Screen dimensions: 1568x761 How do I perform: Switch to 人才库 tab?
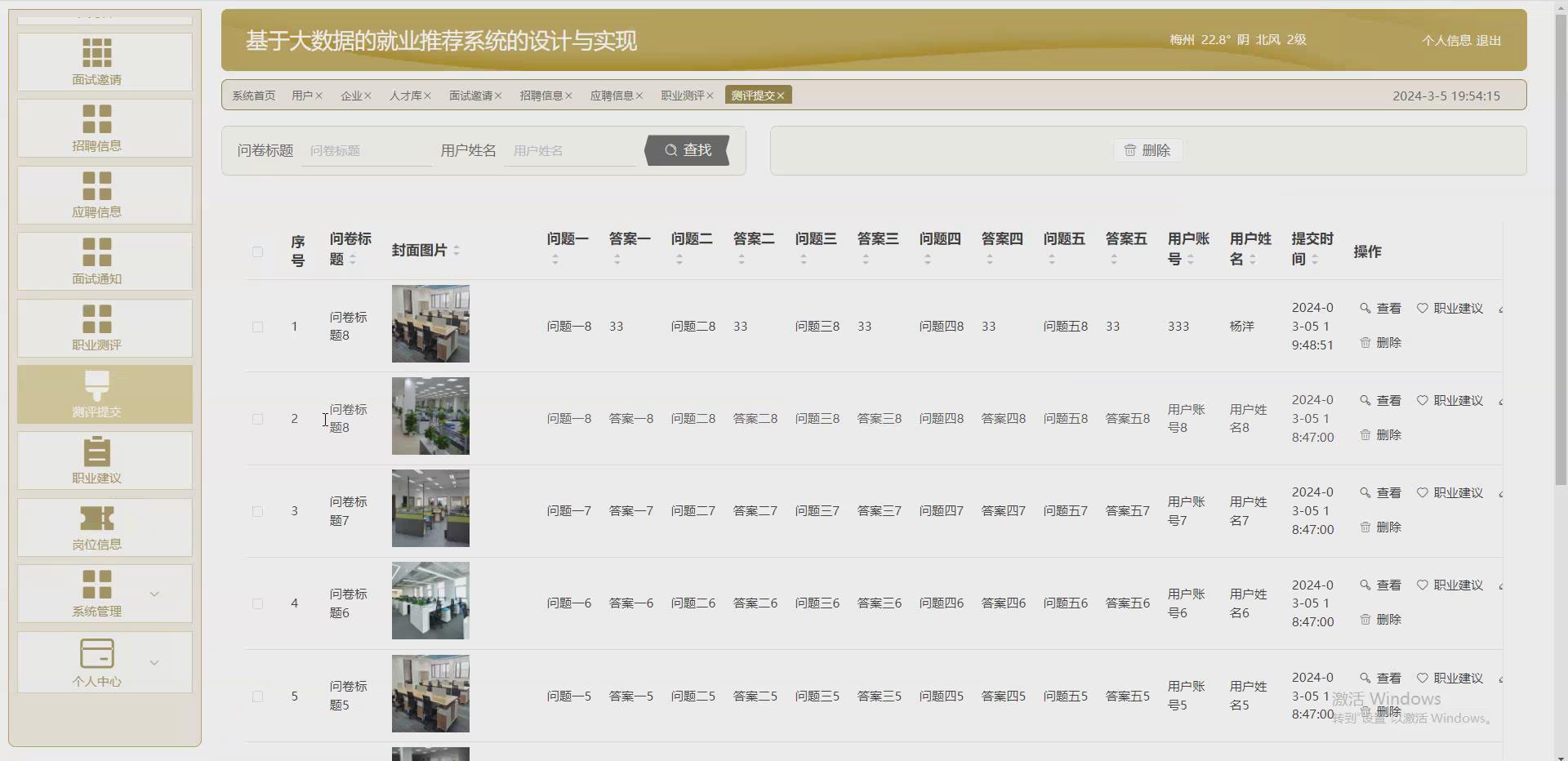pos(406,96)
